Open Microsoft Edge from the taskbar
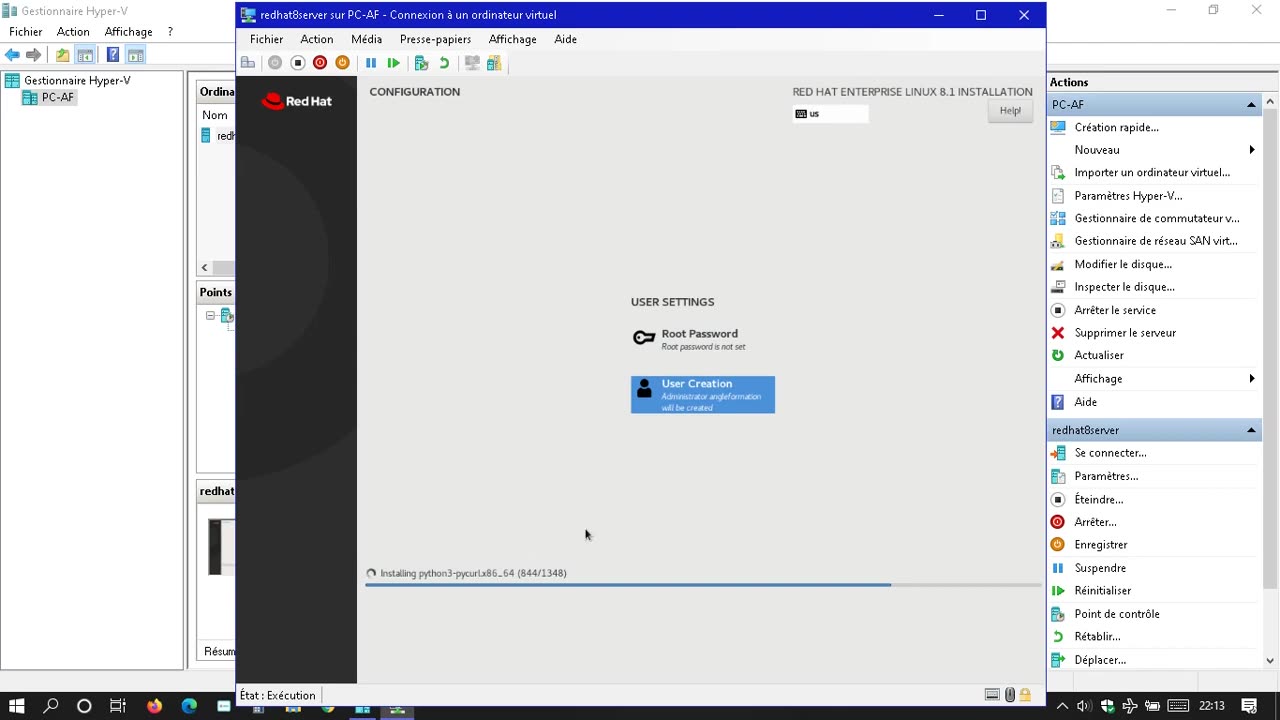 [x=189, y=706]
